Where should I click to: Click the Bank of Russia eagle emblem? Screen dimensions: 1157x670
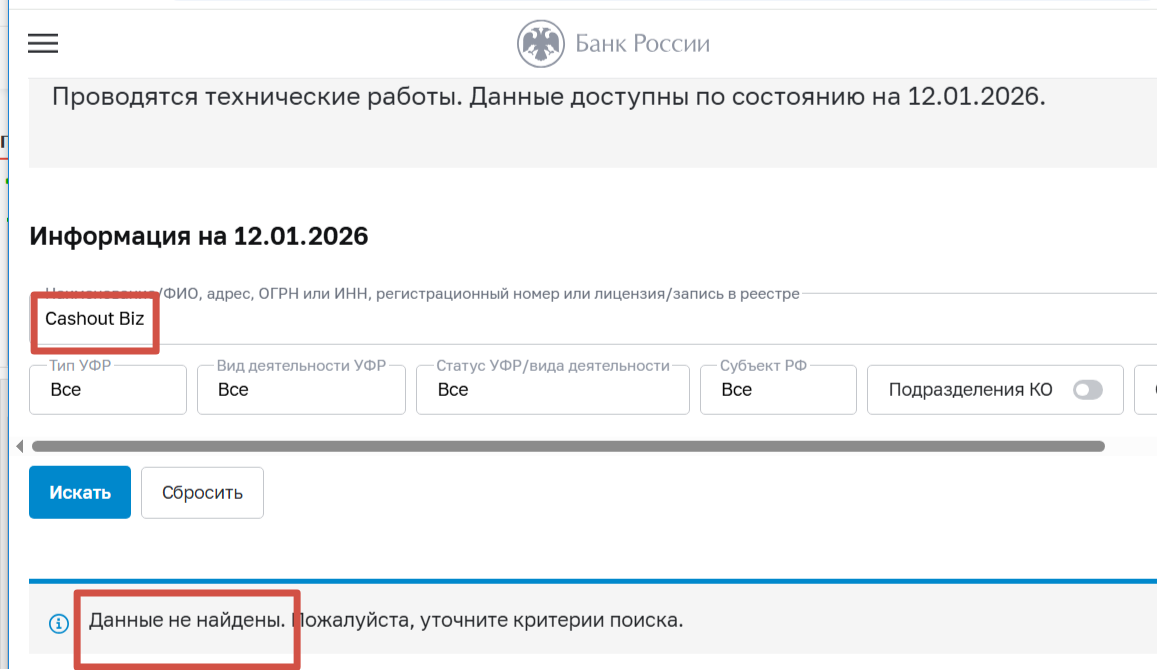click(541, 44)
